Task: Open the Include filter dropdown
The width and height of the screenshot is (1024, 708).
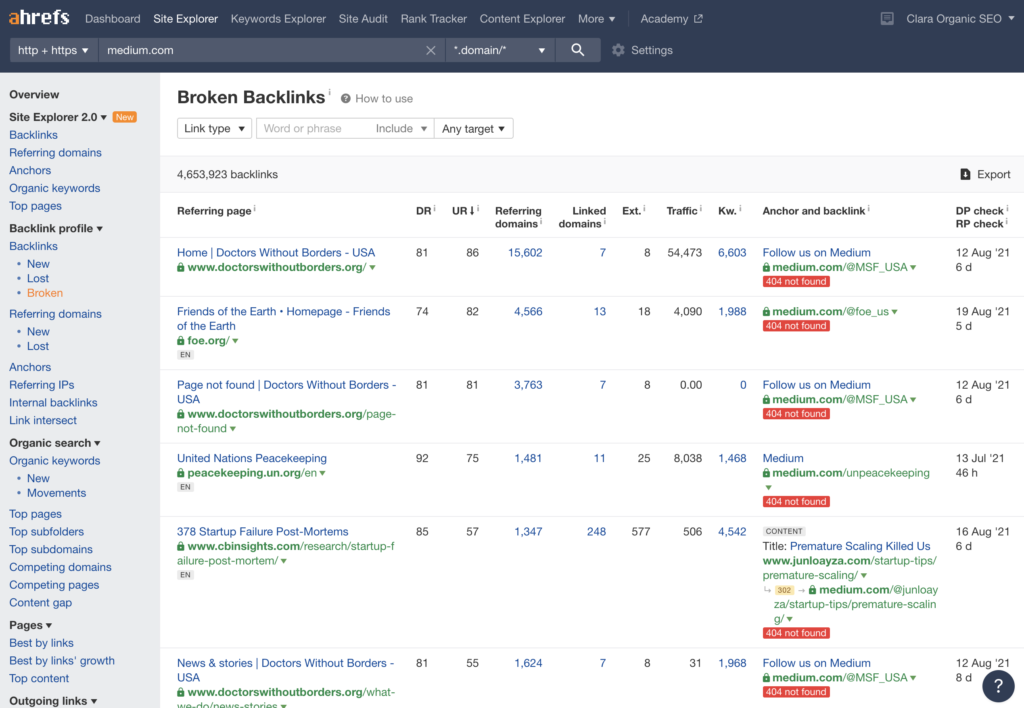Action: [400, 129]
